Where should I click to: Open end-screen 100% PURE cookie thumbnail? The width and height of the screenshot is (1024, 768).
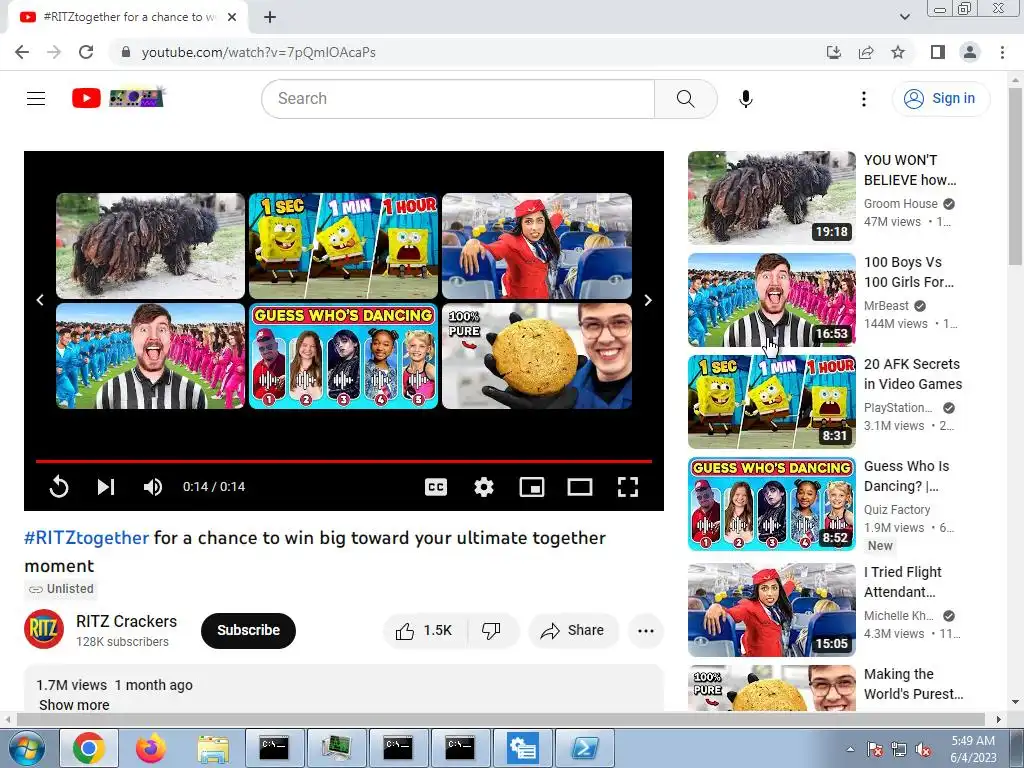pyautogui.click(x=537, y=356)
